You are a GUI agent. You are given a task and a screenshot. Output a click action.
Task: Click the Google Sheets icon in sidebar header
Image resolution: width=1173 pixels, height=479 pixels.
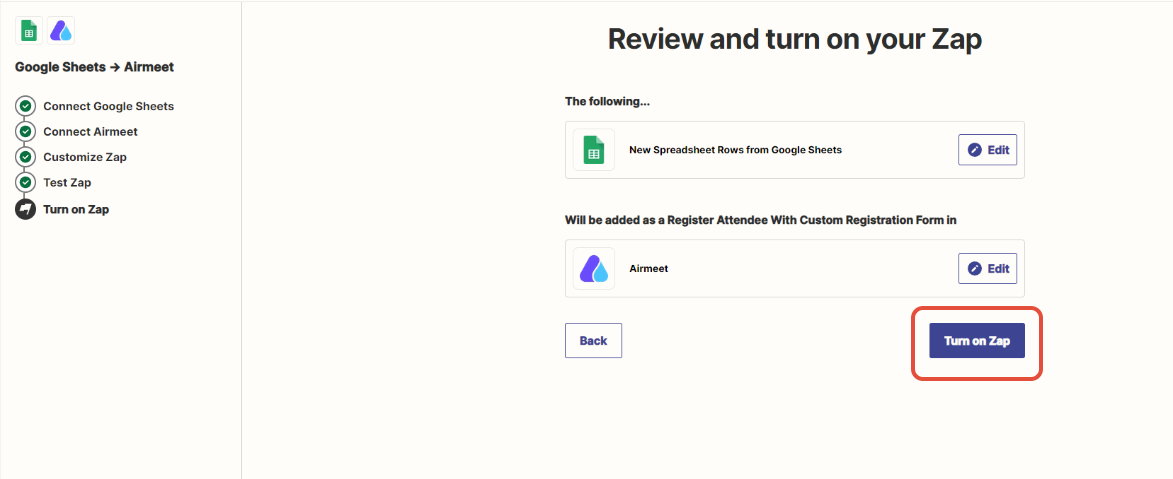pyautogui.click(x=28, y=31)
